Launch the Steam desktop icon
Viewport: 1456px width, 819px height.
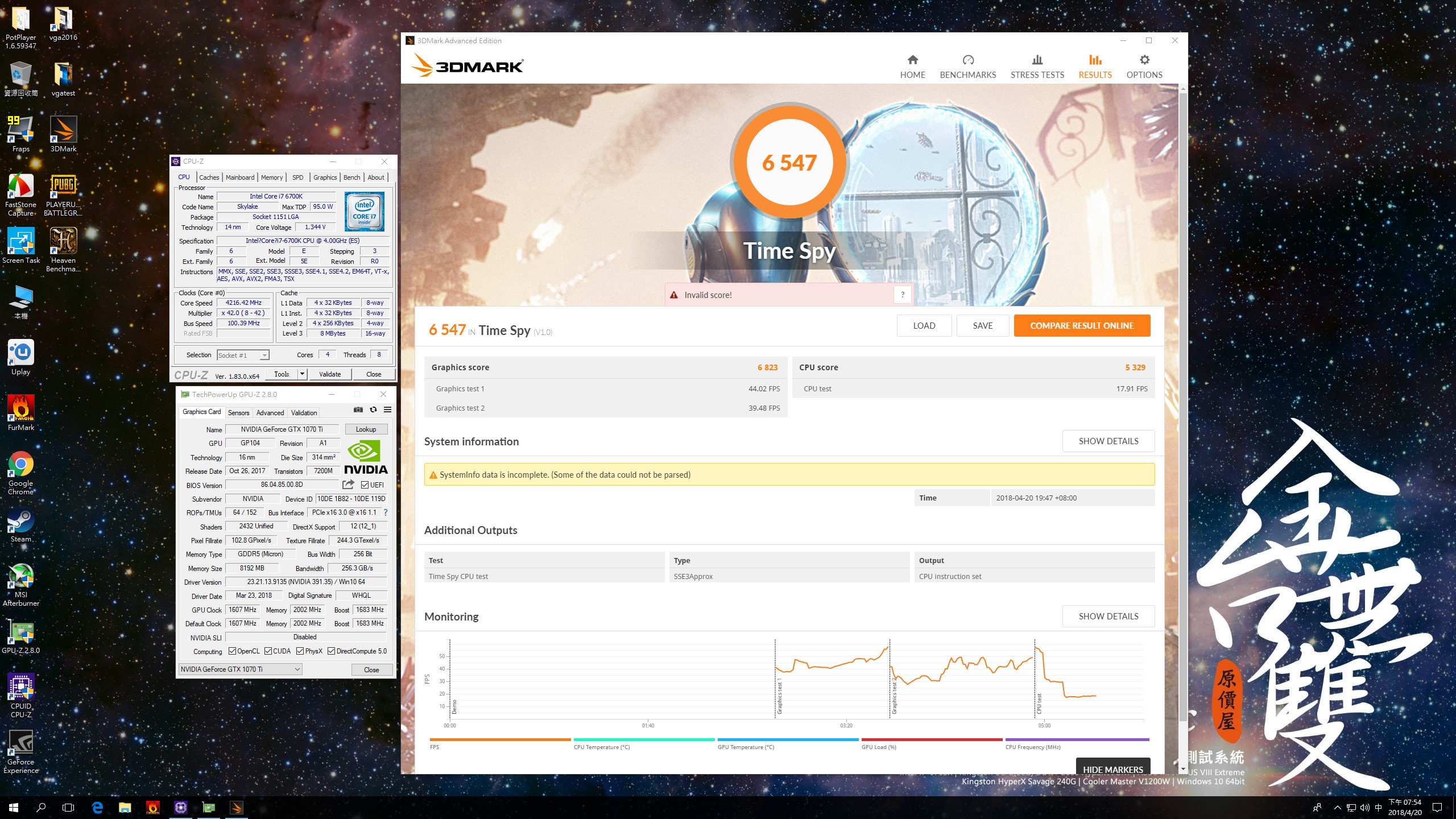pos(21,524)
